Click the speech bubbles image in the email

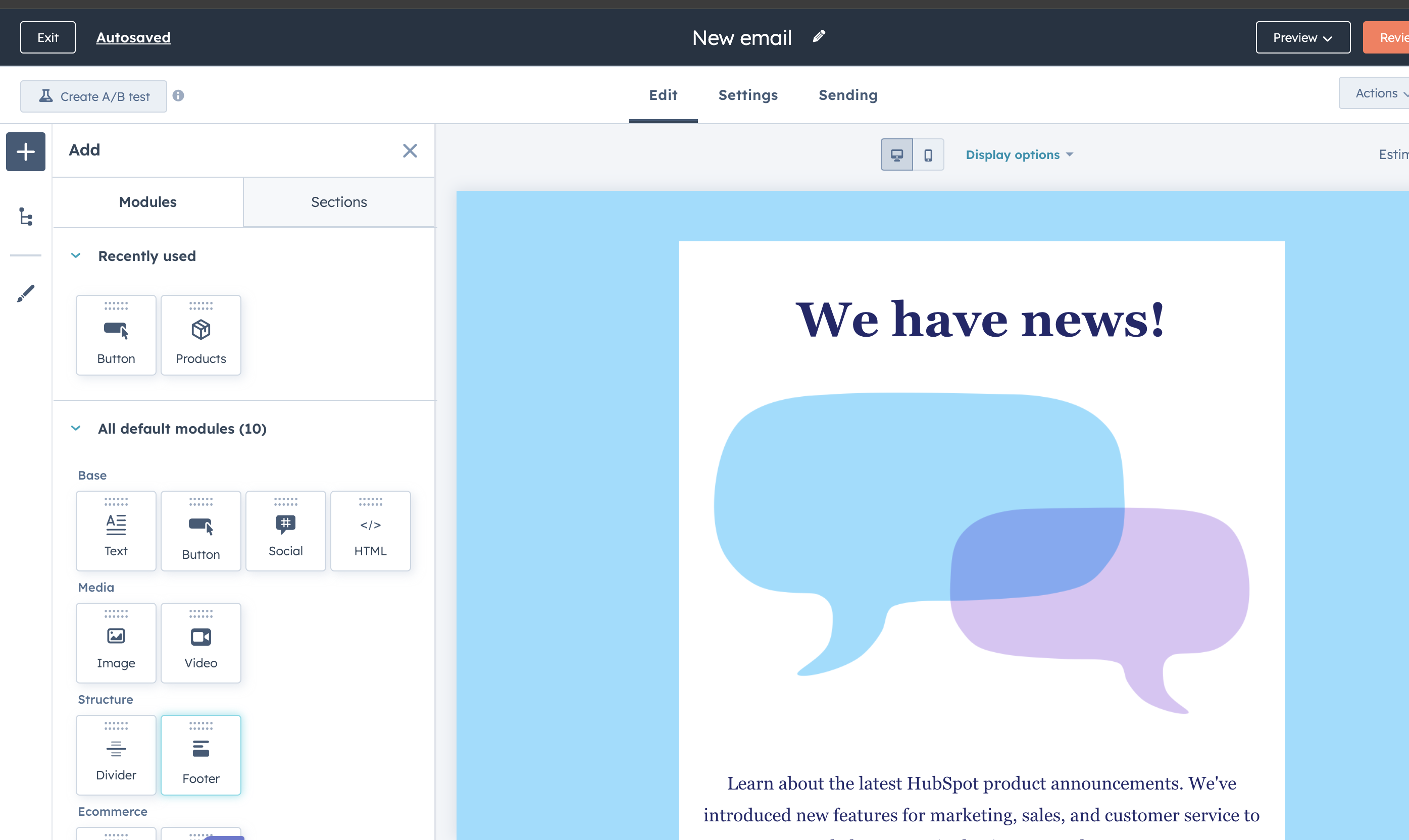981,552
